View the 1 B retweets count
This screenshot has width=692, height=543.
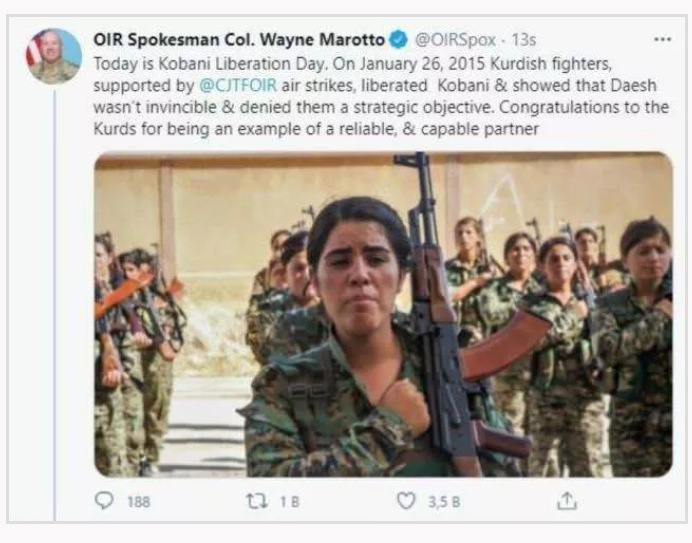pos(290,502)
